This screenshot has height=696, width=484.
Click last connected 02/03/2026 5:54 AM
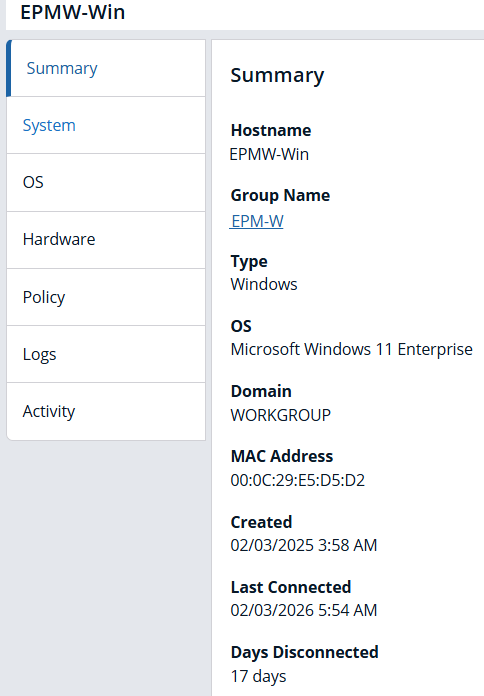click(x=304, y=610)
